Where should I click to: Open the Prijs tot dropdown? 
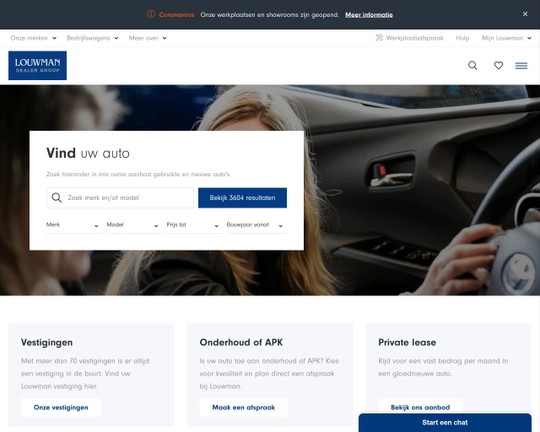coord(194,225)
